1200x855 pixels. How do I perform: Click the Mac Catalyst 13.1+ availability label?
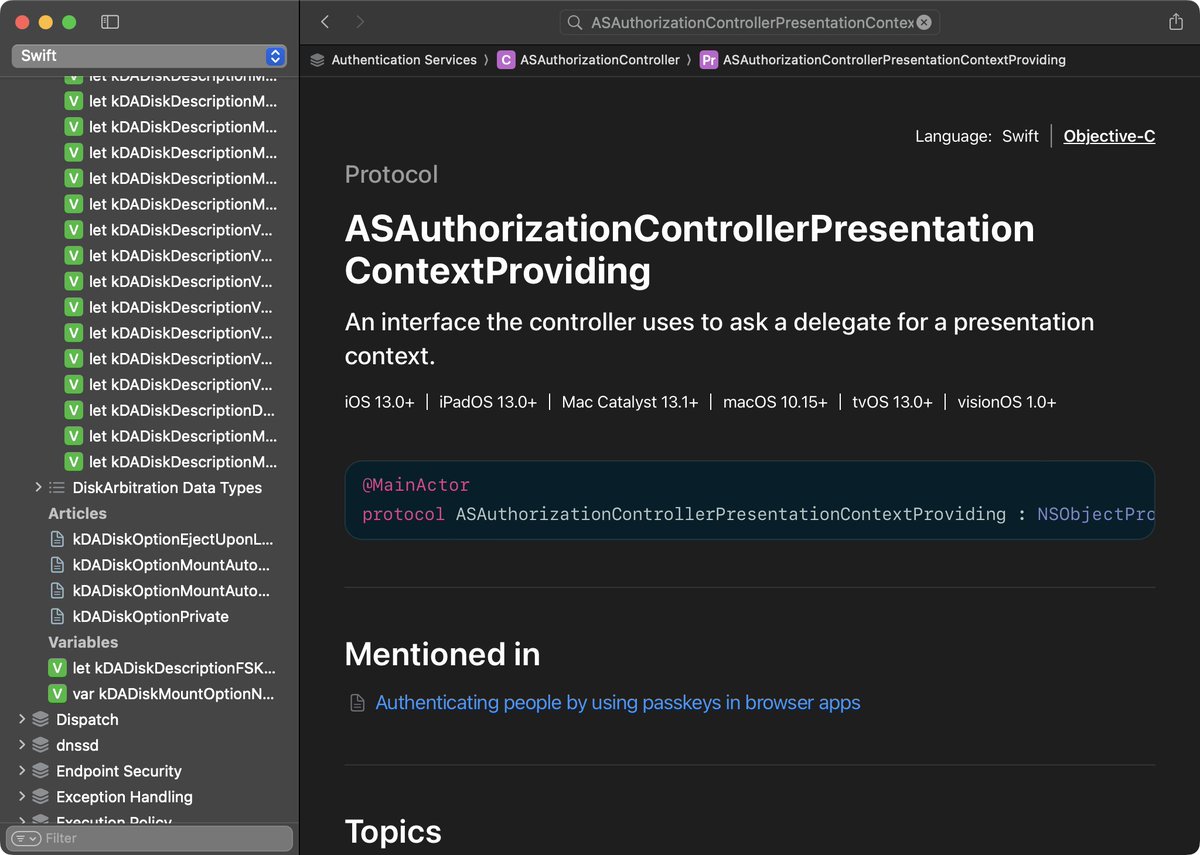click(x=630, y=402)
